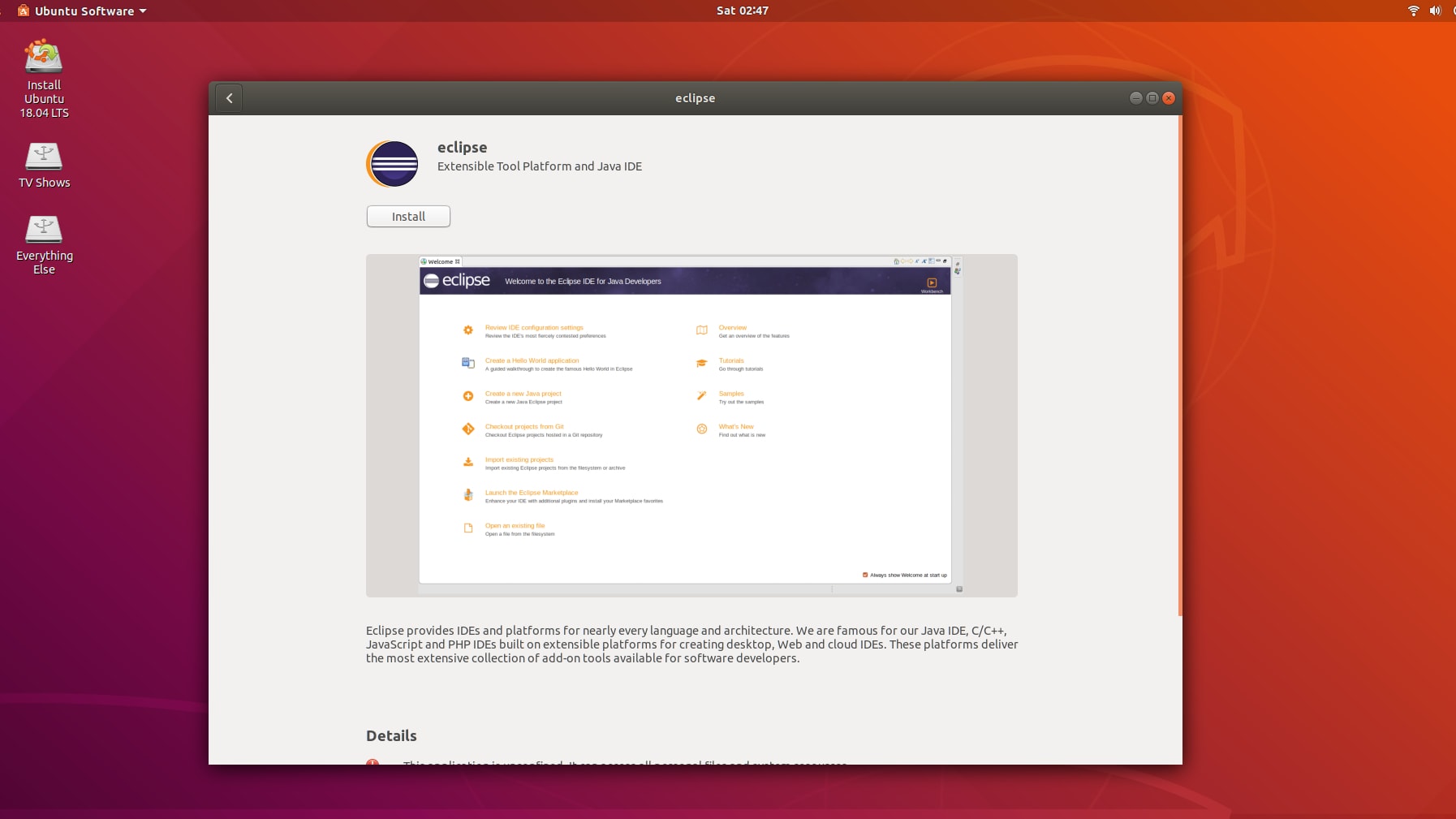Screen dimensions: 1456x819
Task: Minimize the eclipse software window
Action: [x=1135, y=98]
